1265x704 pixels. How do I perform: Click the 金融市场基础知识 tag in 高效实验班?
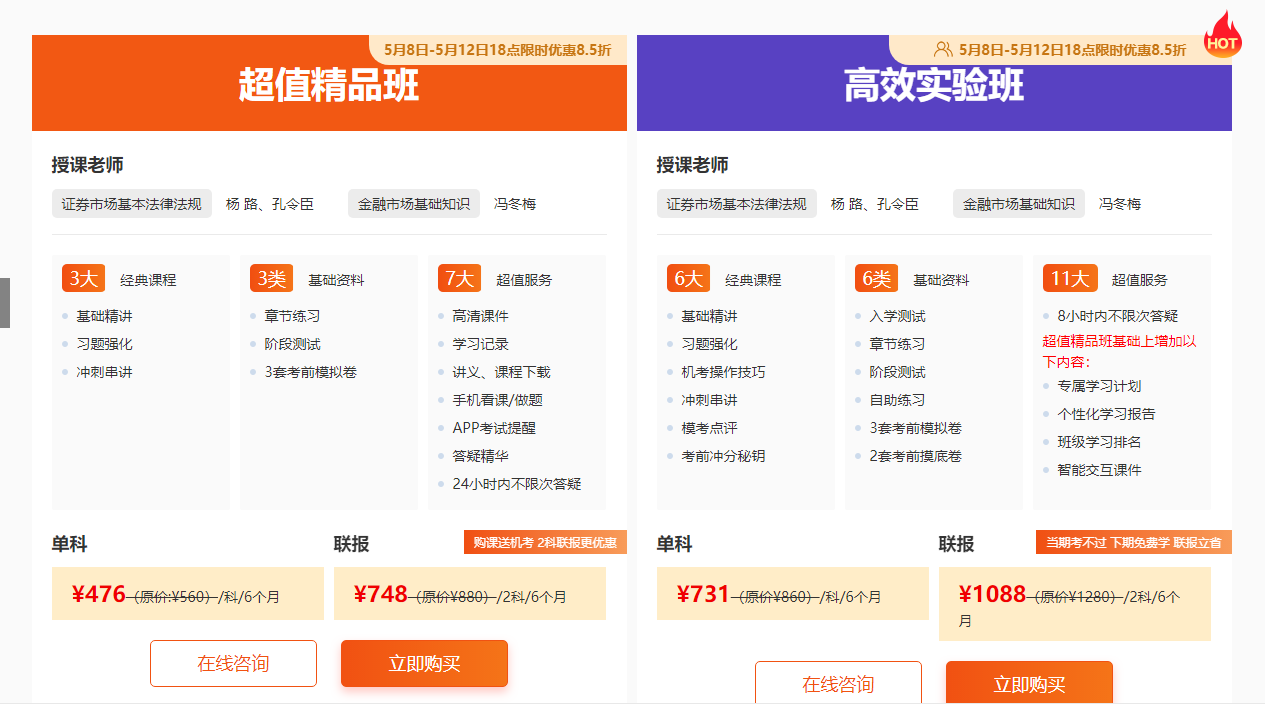tap(1019, 203)
